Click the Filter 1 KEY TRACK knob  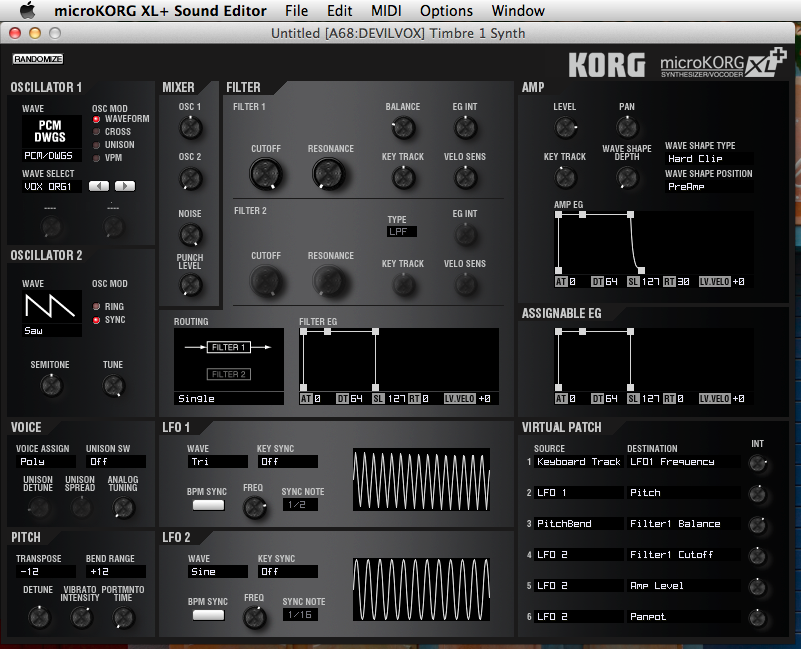pos(403,178)
